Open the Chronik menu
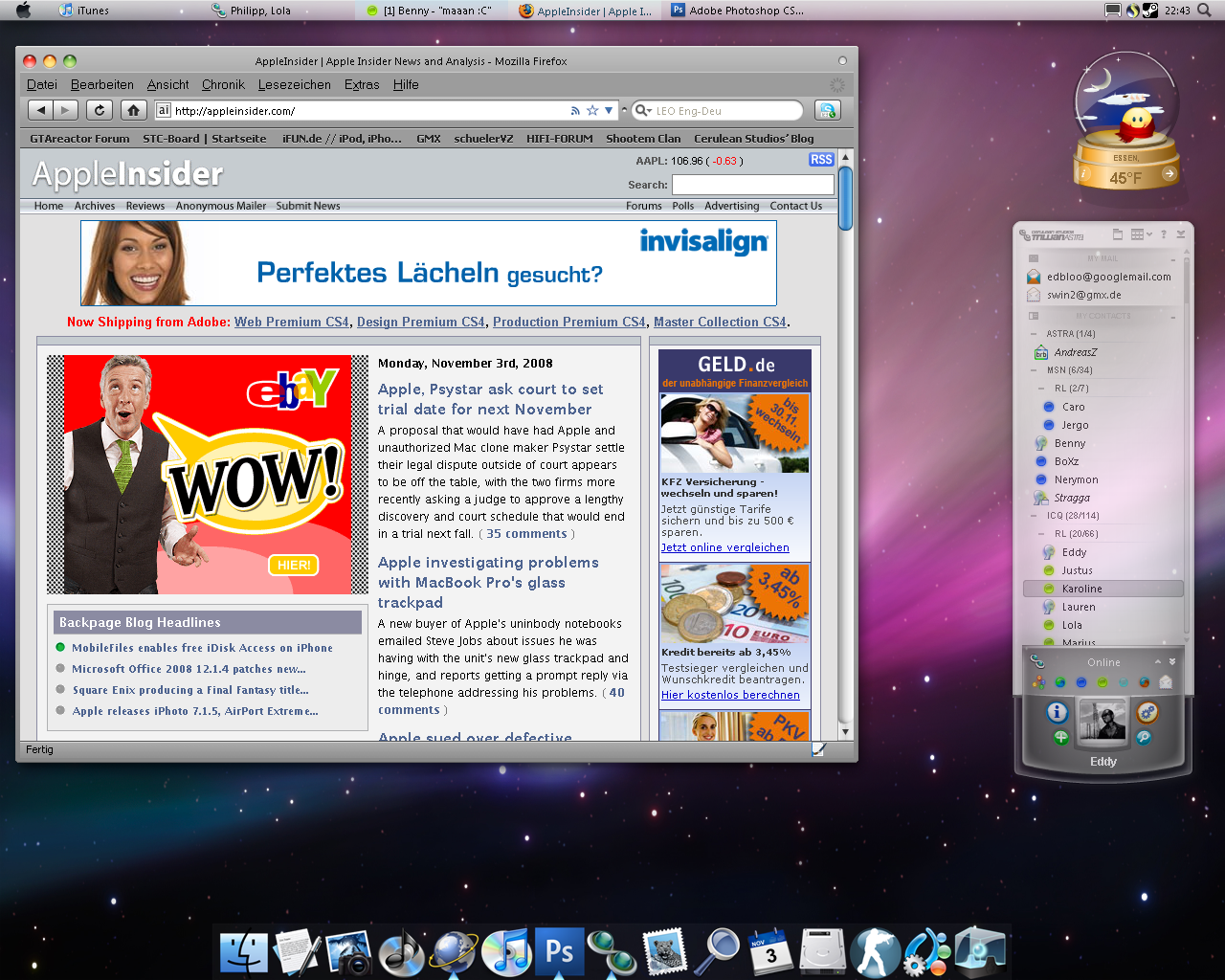Image resolution: width=1225 pixels, height=980 pixels. (223, 84)
